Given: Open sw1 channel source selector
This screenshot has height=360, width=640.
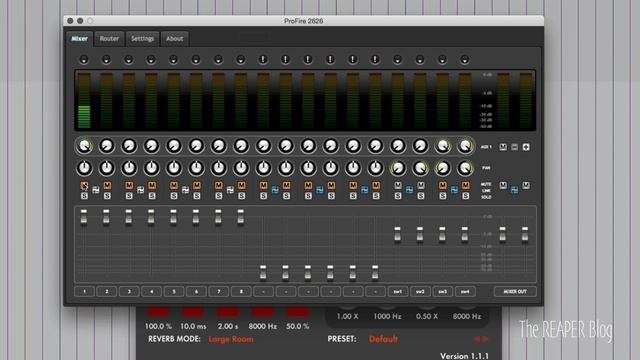Looking at the screenshot, I should pyautogui.click(x=398, y=60).
